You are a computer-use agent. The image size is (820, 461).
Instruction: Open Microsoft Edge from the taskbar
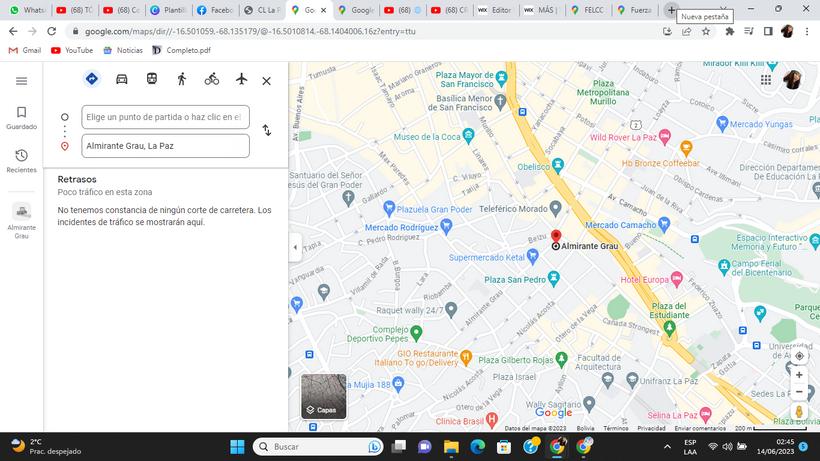click(477, 447)
